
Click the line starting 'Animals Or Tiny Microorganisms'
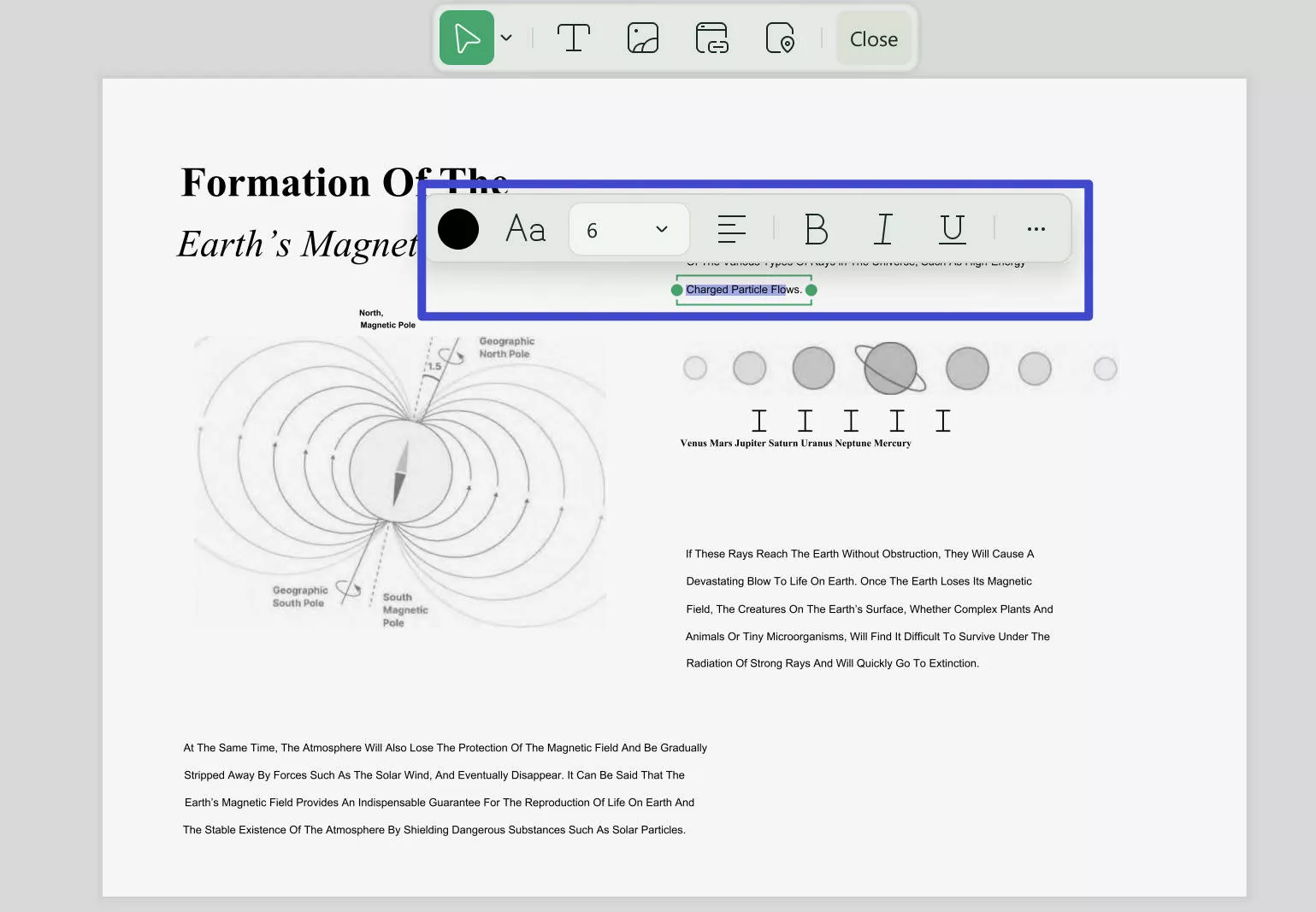point(868,637)
